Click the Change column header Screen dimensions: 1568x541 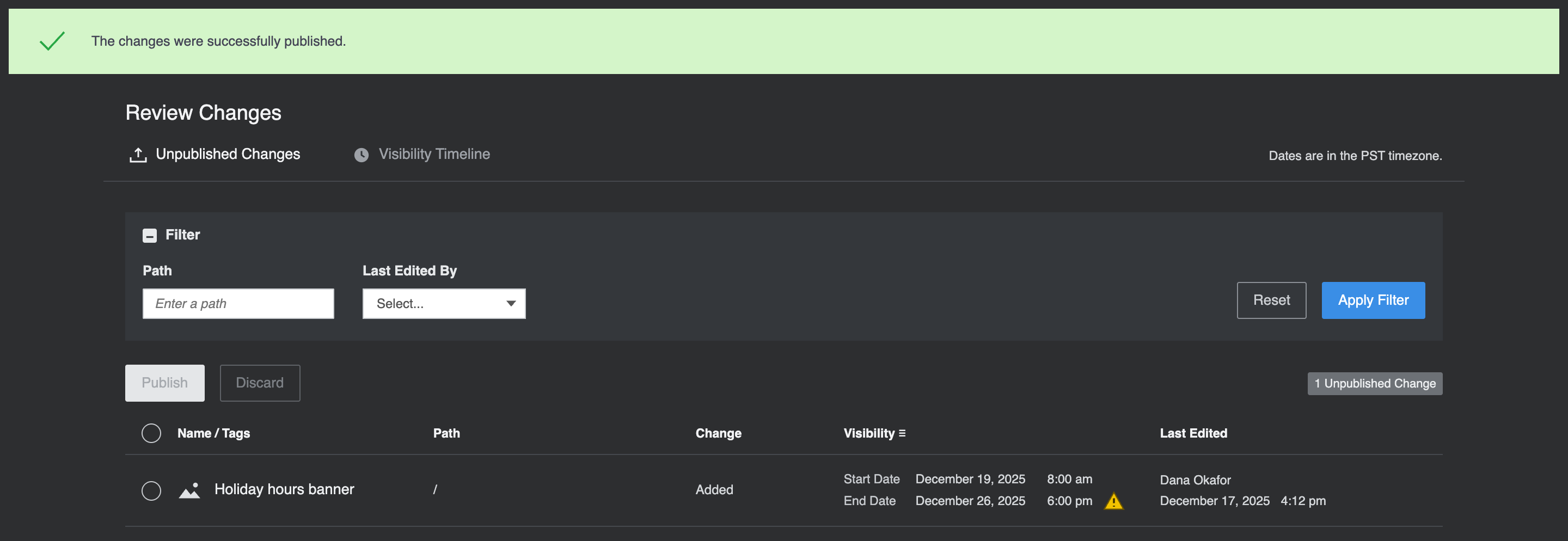coord(718,433)
